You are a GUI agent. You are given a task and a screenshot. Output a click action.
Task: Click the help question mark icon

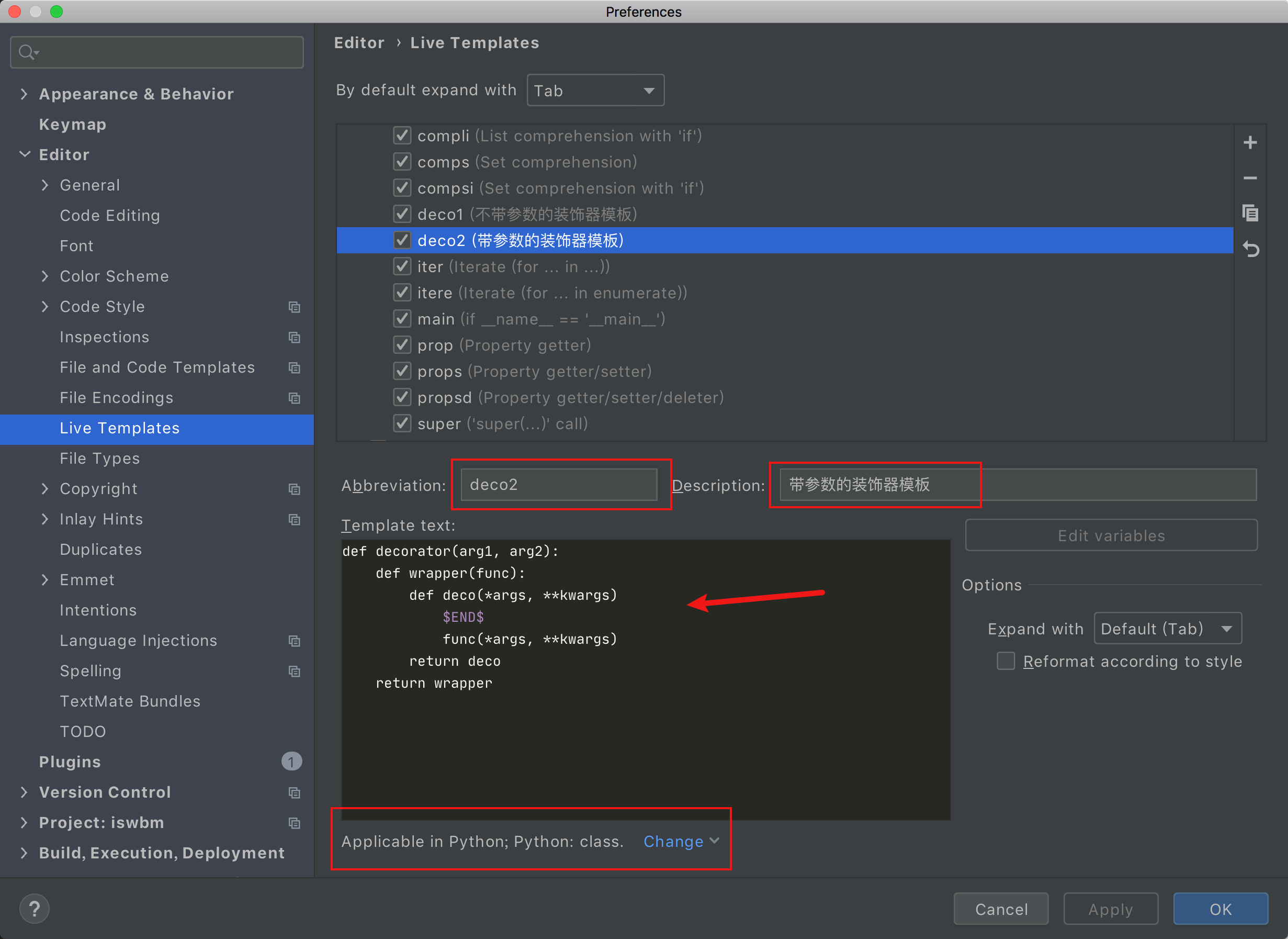(x=34, y=908)
